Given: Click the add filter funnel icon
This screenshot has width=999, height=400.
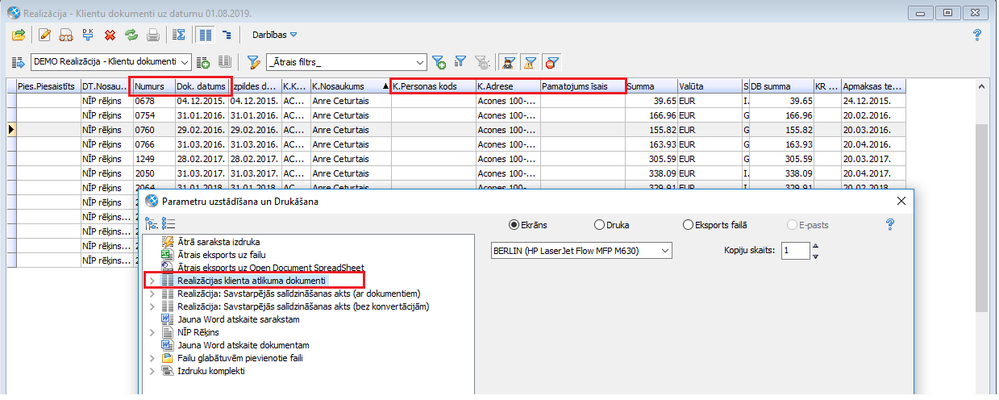Looking at the screenshot, I should coord(437,62).
